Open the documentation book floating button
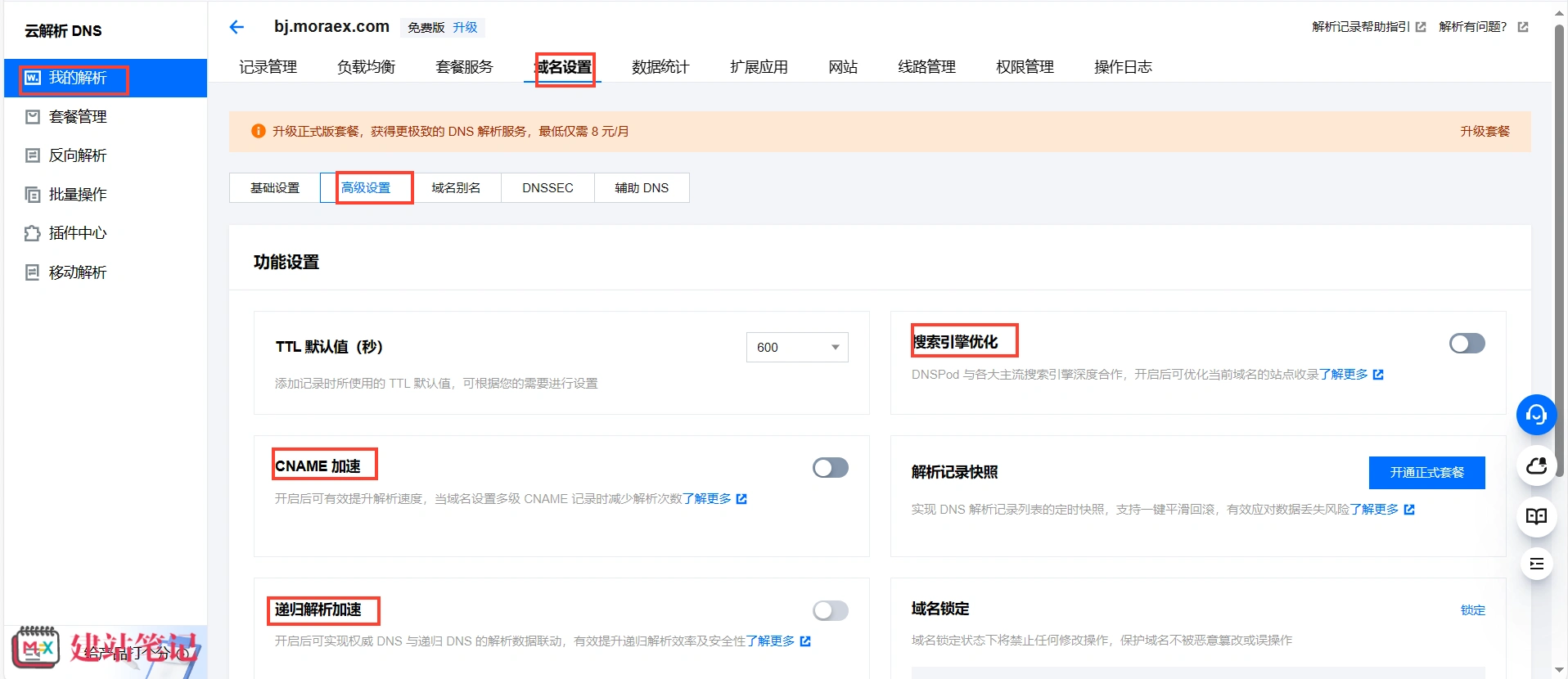Viewport: 1568px width, 679px height. tap(1536, 516)
